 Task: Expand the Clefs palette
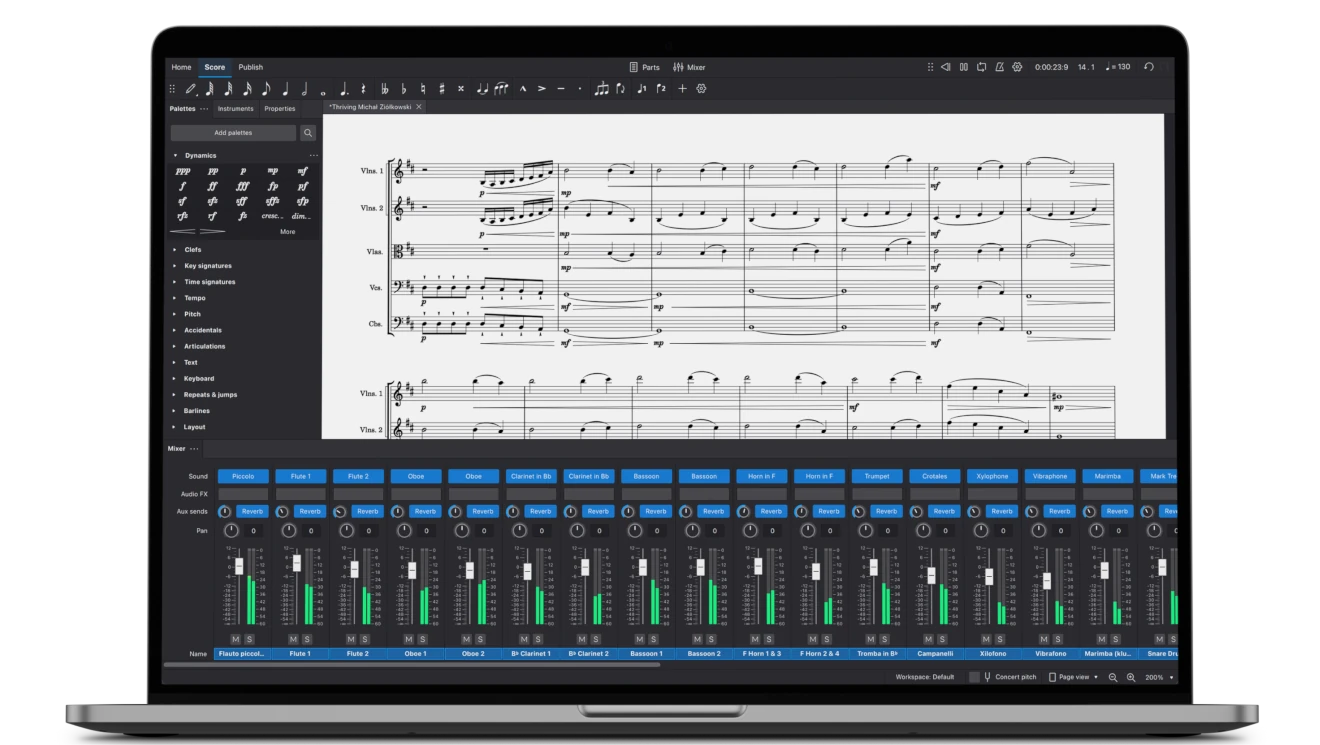click(176, 250)
